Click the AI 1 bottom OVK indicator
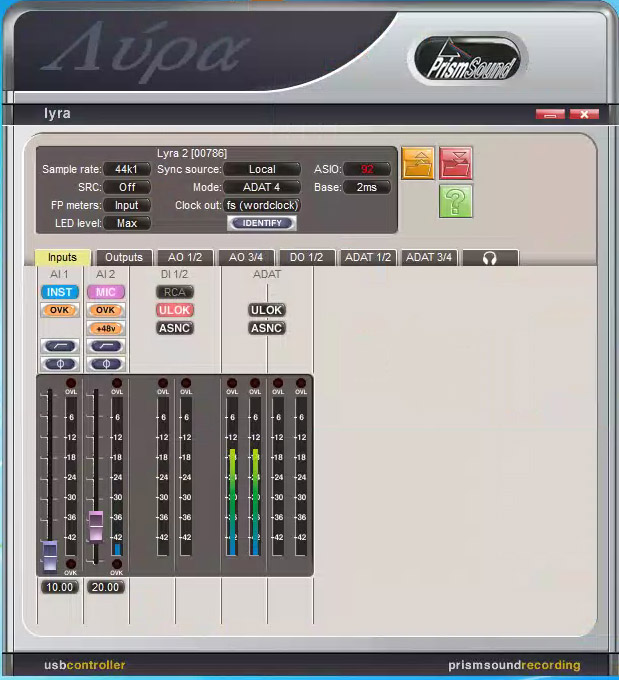Screen dimensions: 619x680 tap(71, 564)
